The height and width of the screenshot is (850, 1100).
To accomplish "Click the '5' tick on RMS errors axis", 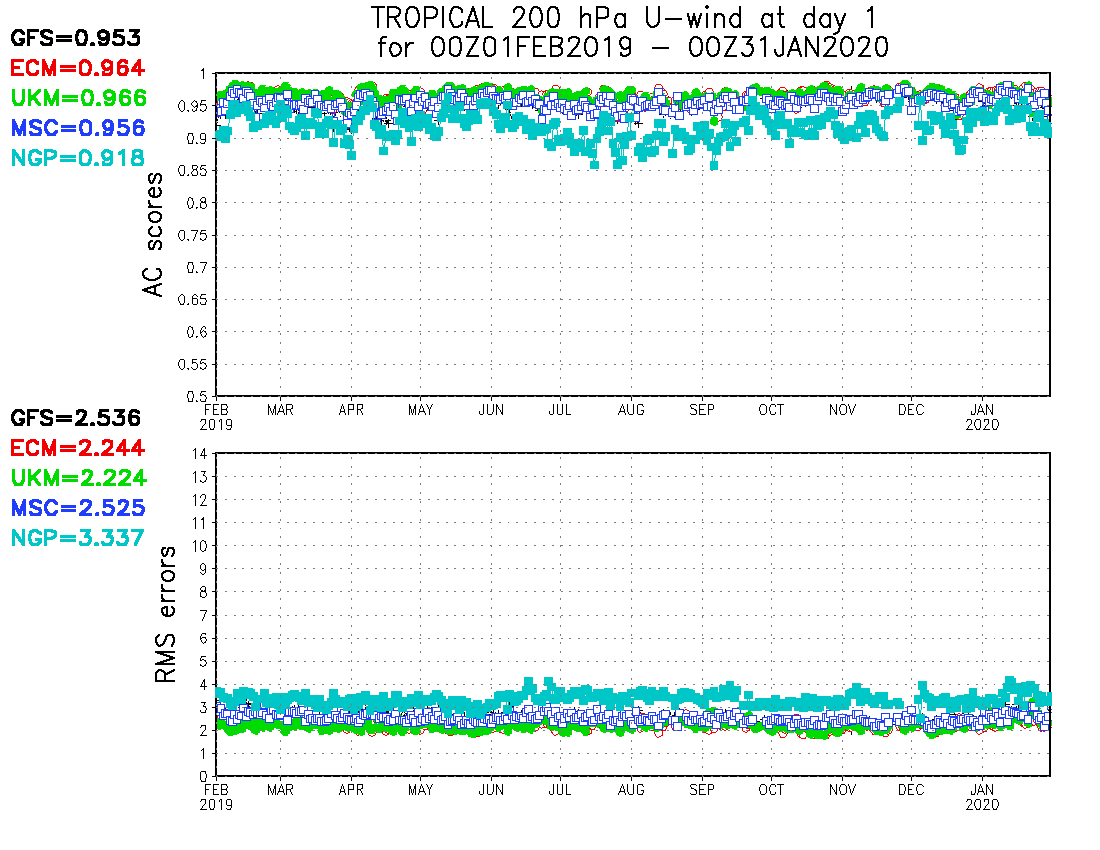I will (x=203, y=661).
